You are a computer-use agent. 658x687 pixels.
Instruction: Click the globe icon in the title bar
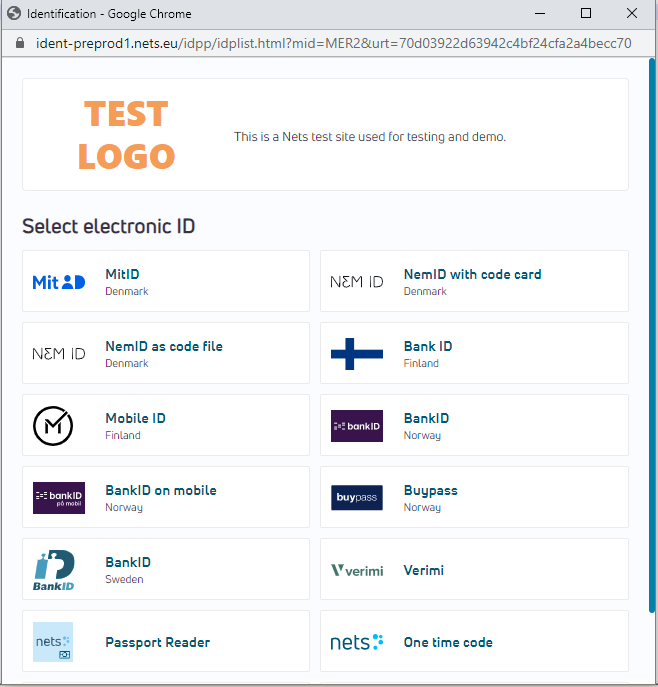[x=14, y=14]
